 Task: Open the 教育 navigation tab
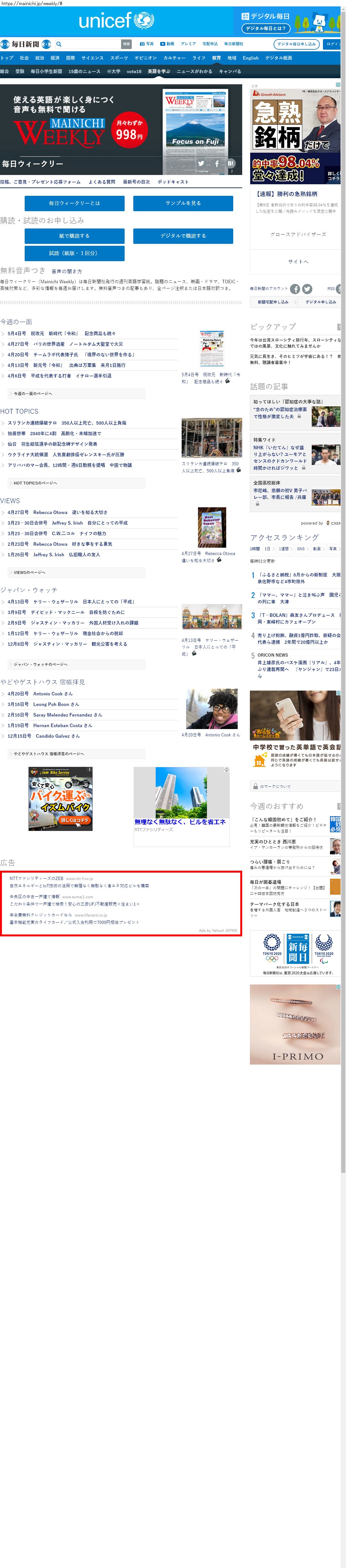(217, 58)
